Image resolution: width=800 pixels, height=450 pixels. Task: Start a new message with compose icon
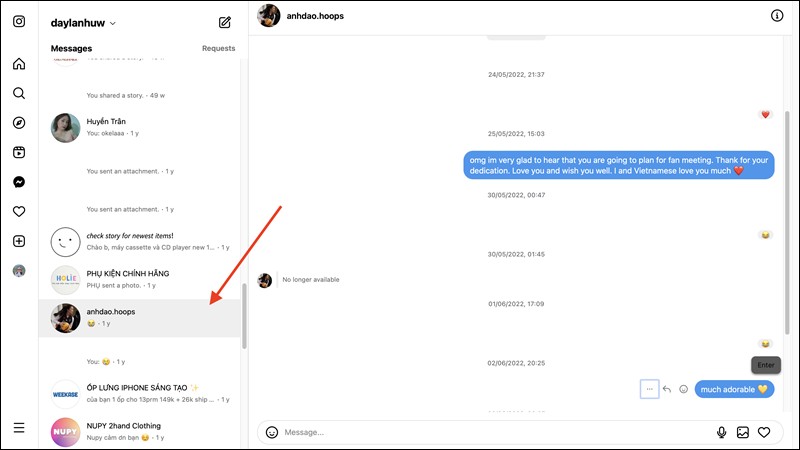(225, 22)
